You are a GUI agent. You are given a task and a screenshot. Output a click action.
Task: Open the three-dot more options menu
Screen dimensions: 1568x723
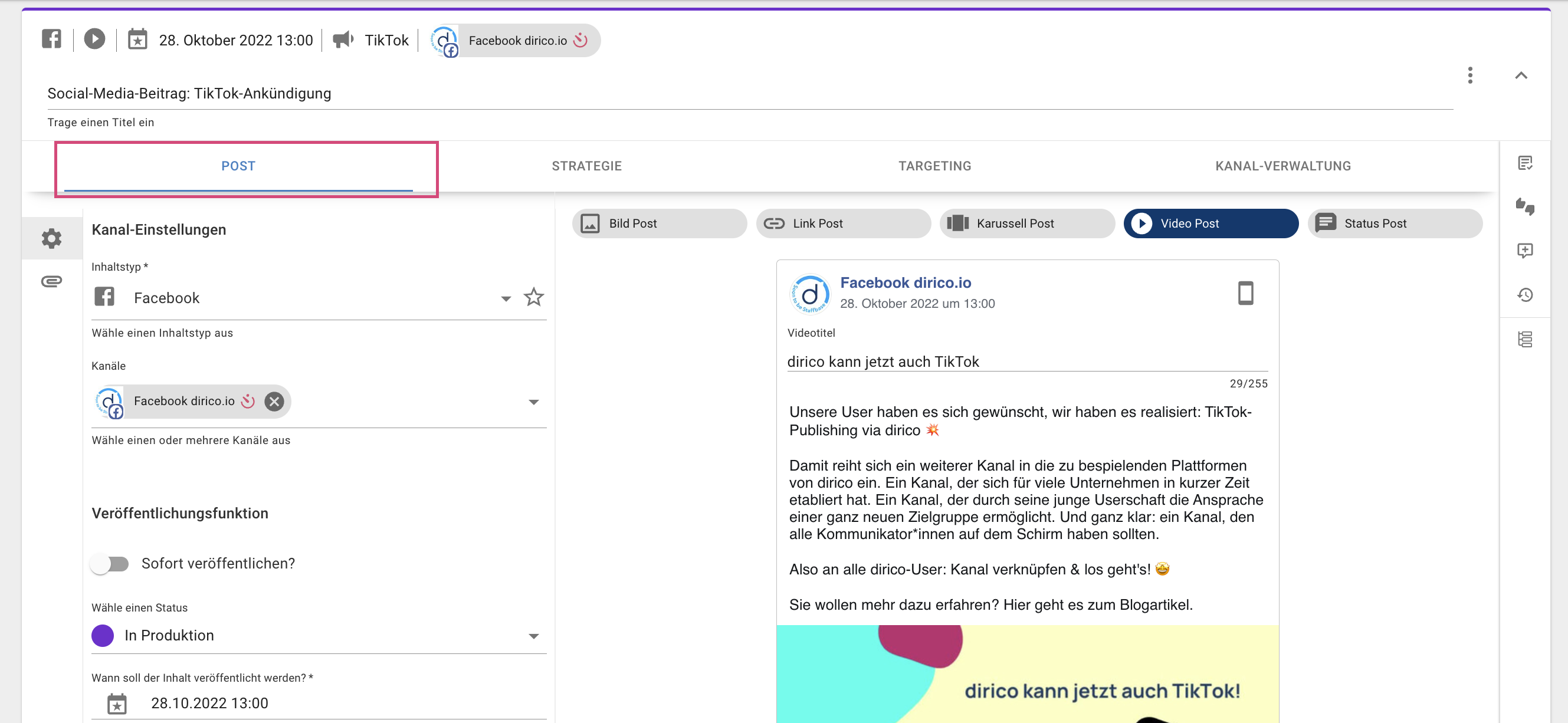point(1470,75)
